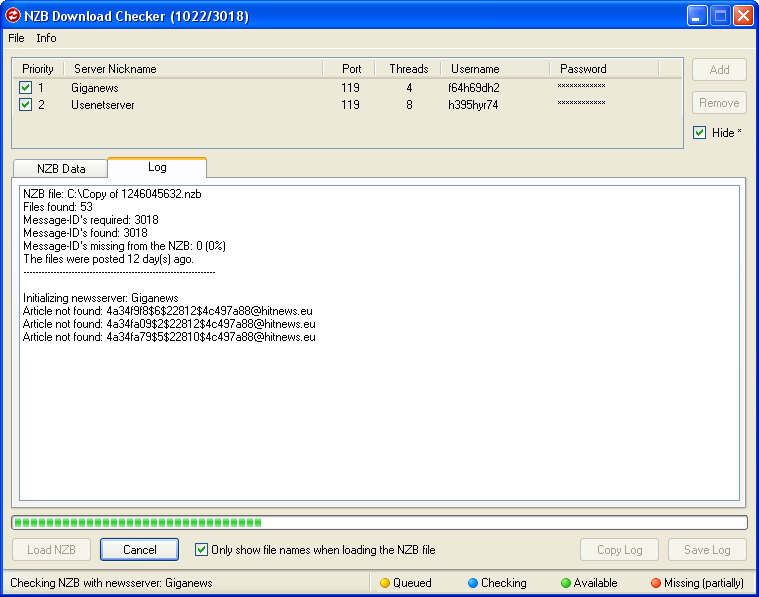Click the Add server button
759x597 pixels.
(719, 70)
